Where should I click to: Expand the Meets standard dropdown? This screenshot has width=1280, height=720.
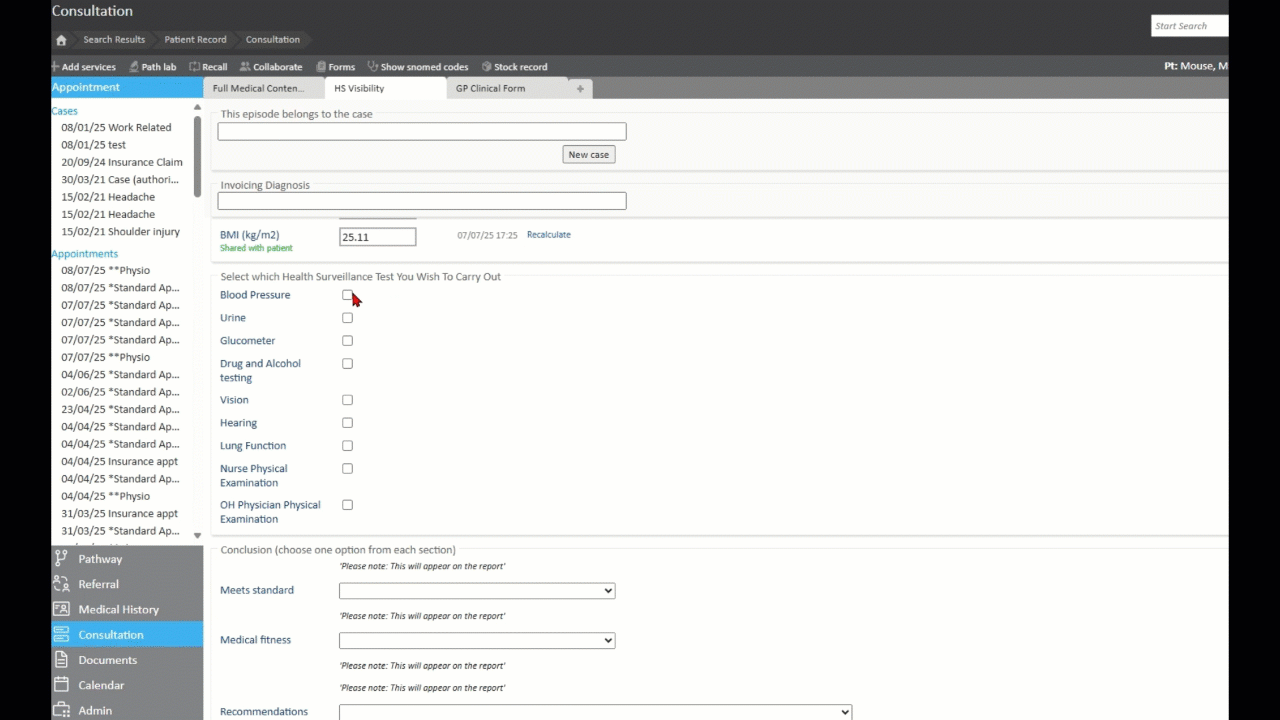(476, 591)
